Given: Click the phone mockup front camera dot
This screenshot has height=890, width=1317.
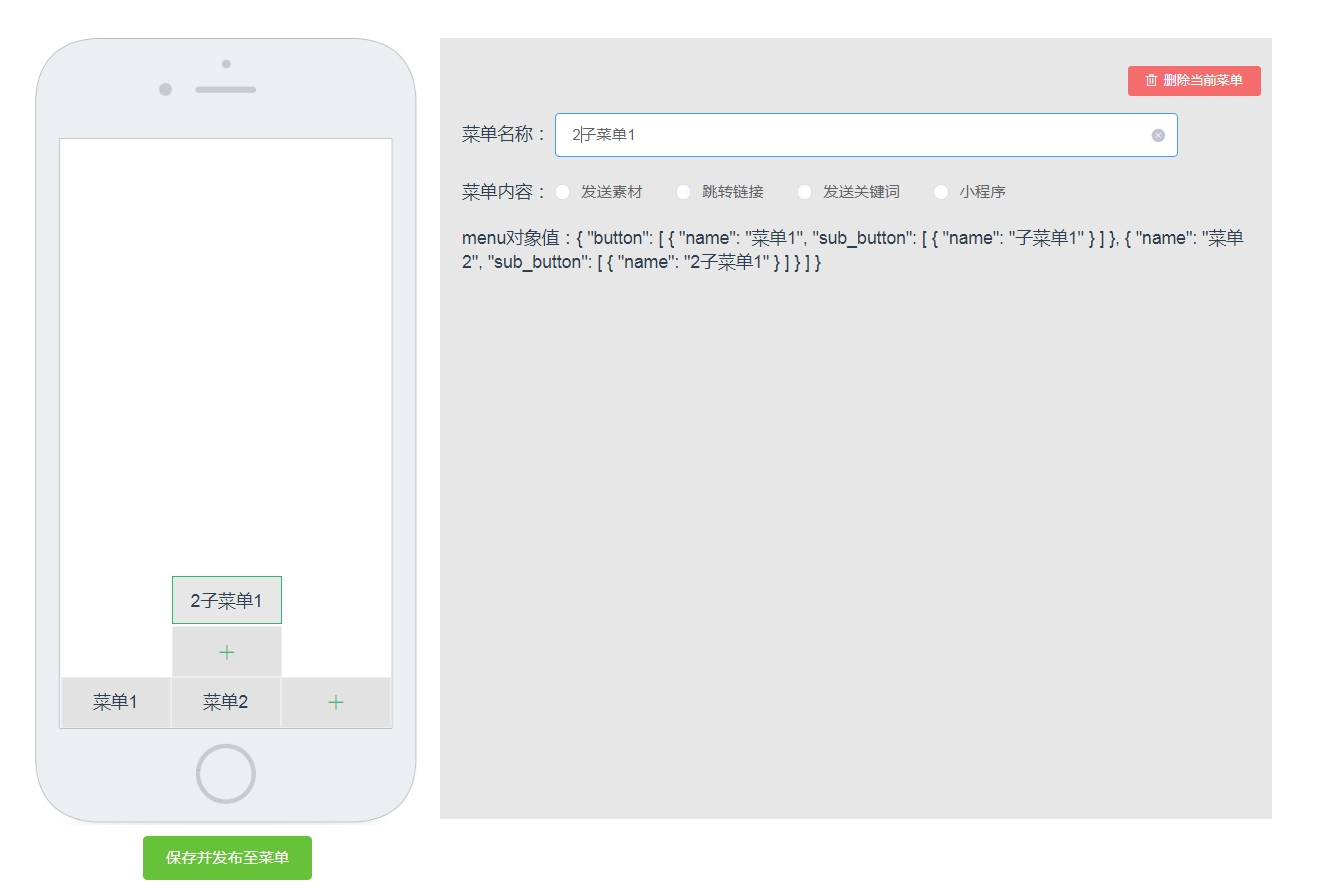Looking at the screenshot, I should pyautogui.click(x=165, y=90).
